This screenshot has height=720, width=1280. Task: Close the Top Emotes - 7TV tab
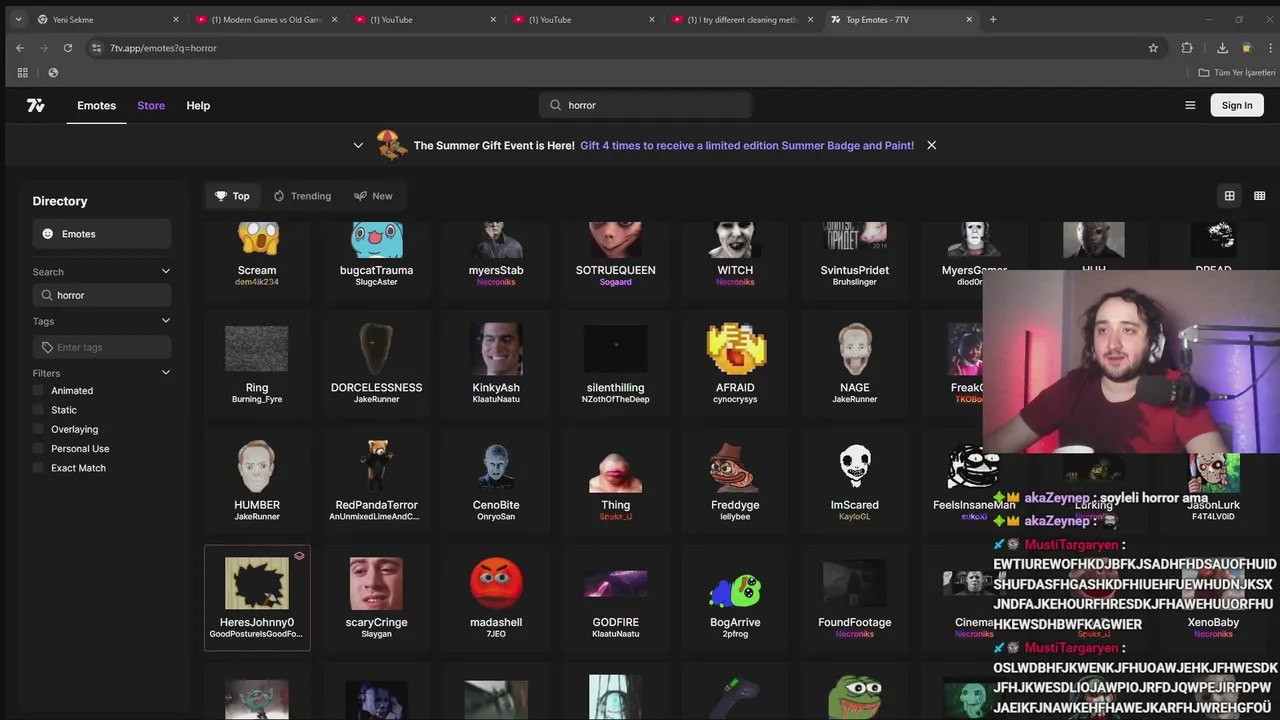click(x=969, y=19)
